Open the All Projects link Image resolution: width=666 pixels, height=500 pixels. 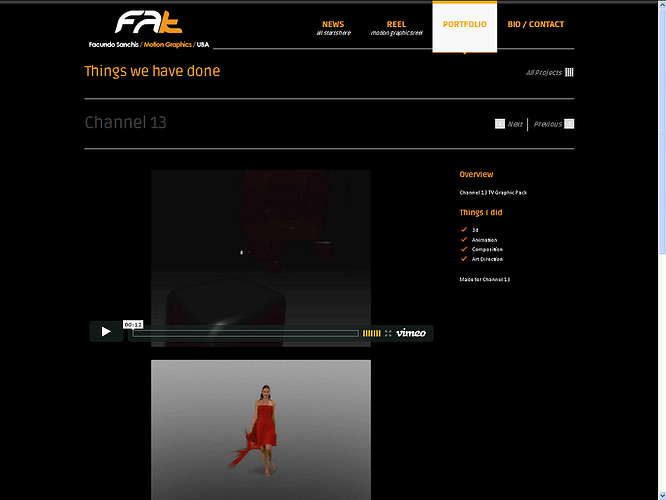[x=544, y=73]
